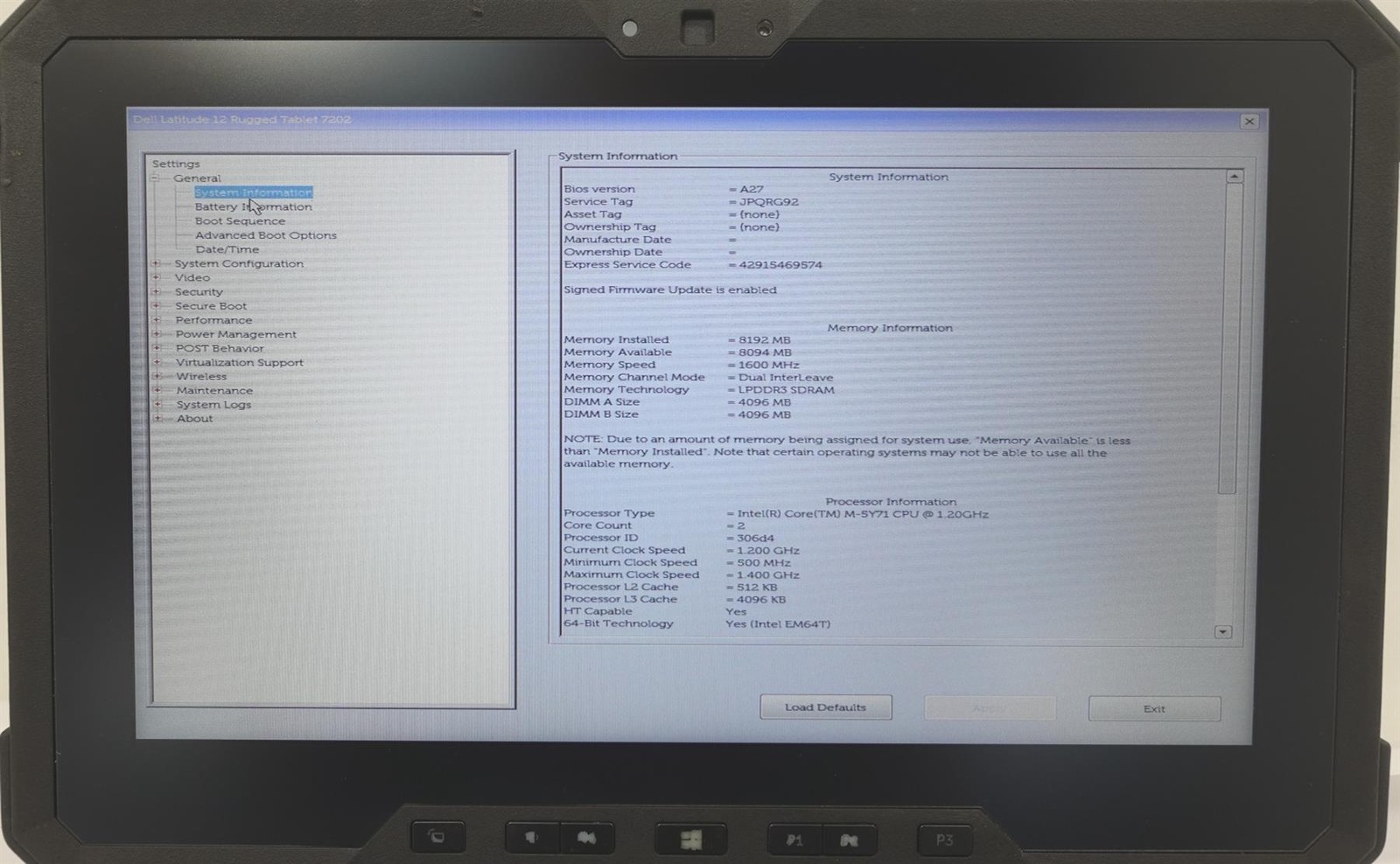Expand the About node
Viewport: 1400px width, 864px height.
click(x=157, y=418)
